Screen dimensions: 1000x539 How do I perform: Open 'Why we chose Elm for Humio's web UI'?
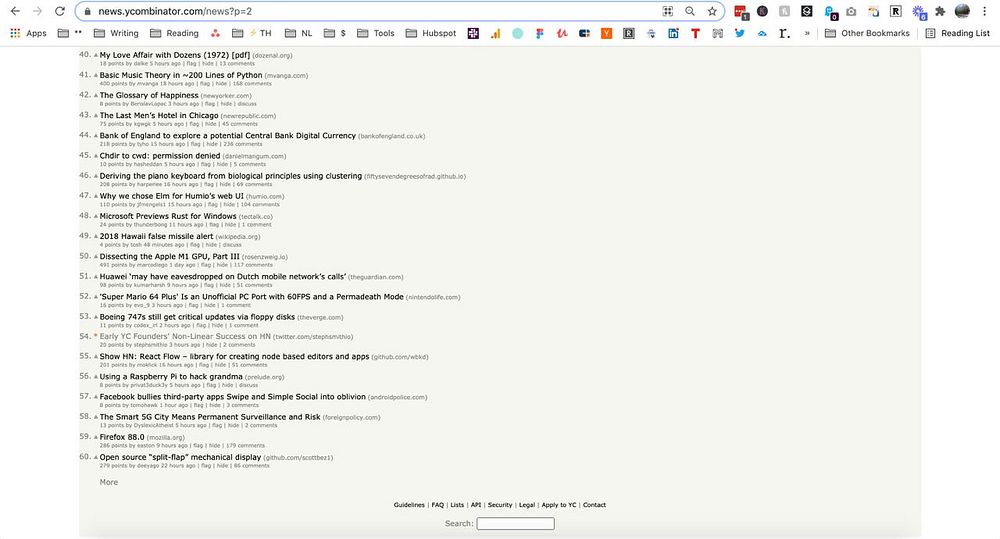coord(172,196)
